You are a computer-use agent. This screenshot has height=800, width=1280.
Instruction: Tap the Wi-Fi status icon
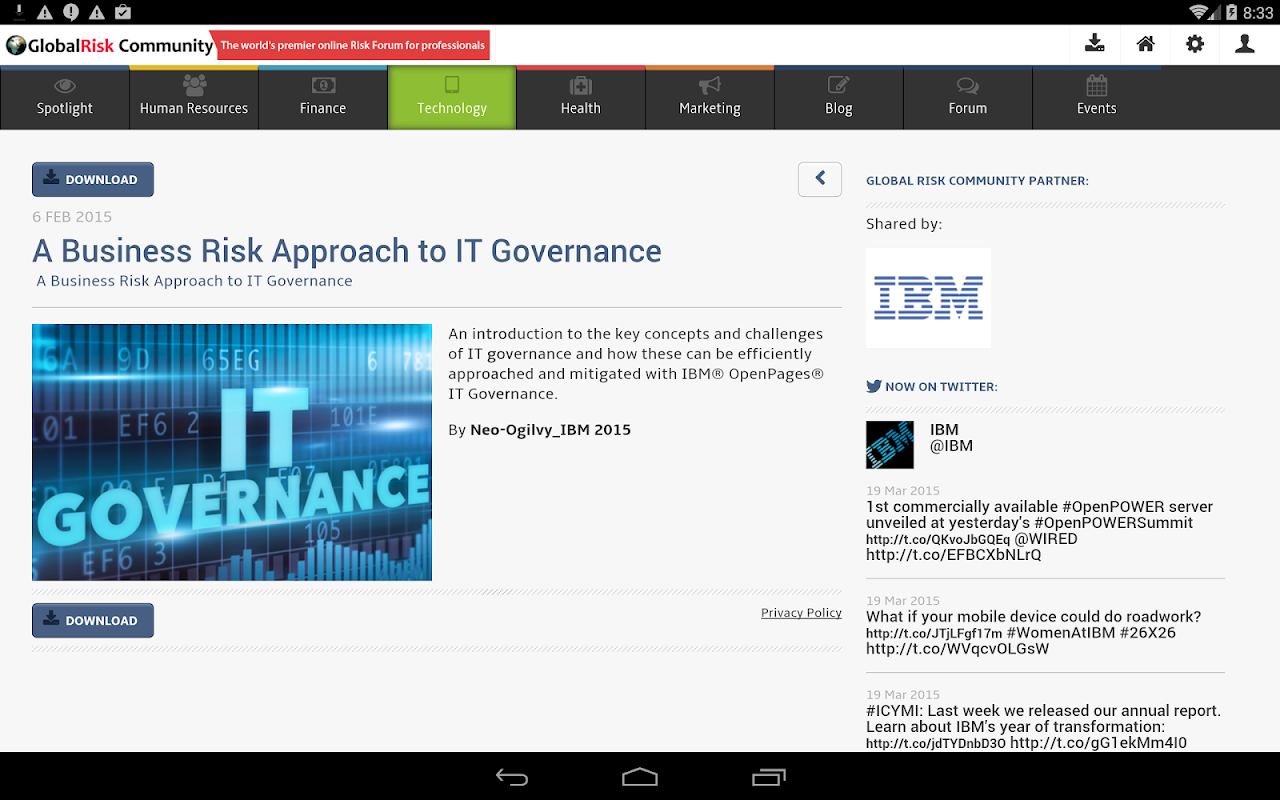[x=1199, y=12]
